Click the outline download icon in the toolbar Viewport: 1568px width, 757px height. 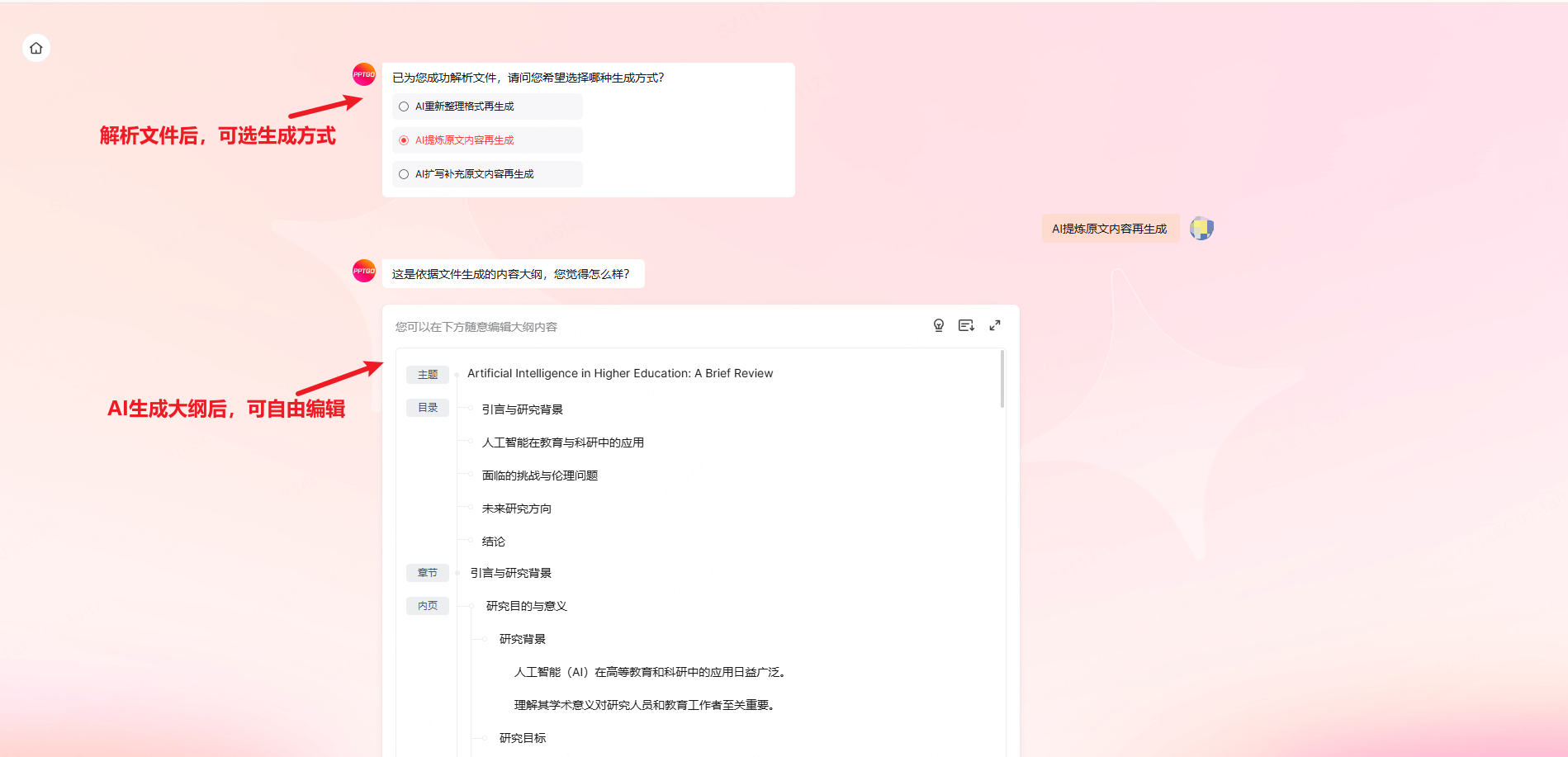tap(966, 325)
